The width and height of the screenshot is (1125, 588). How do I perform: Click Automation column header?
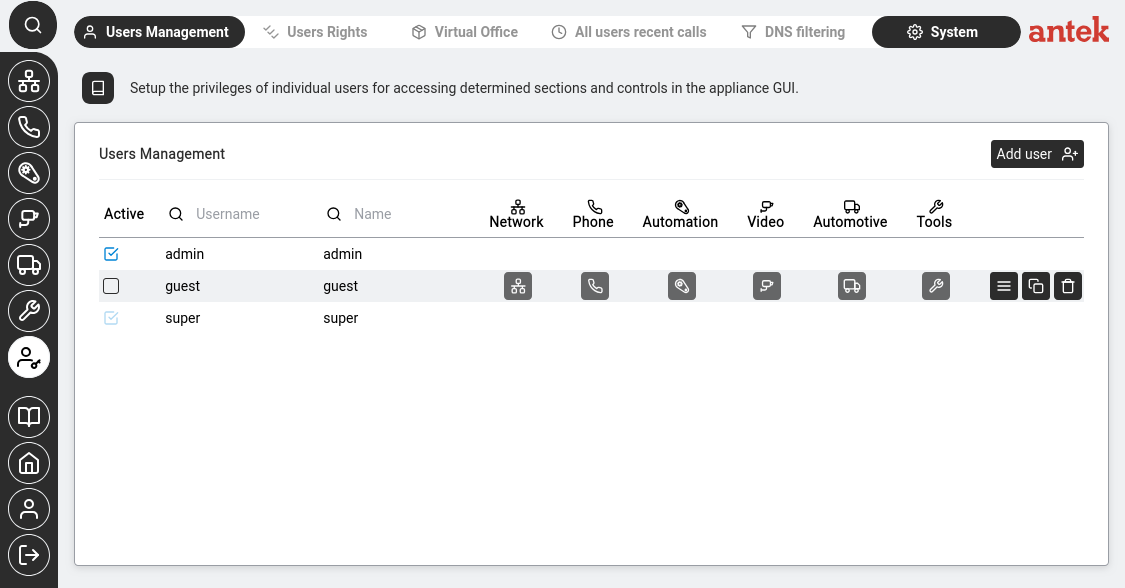(x=680, y=214)
